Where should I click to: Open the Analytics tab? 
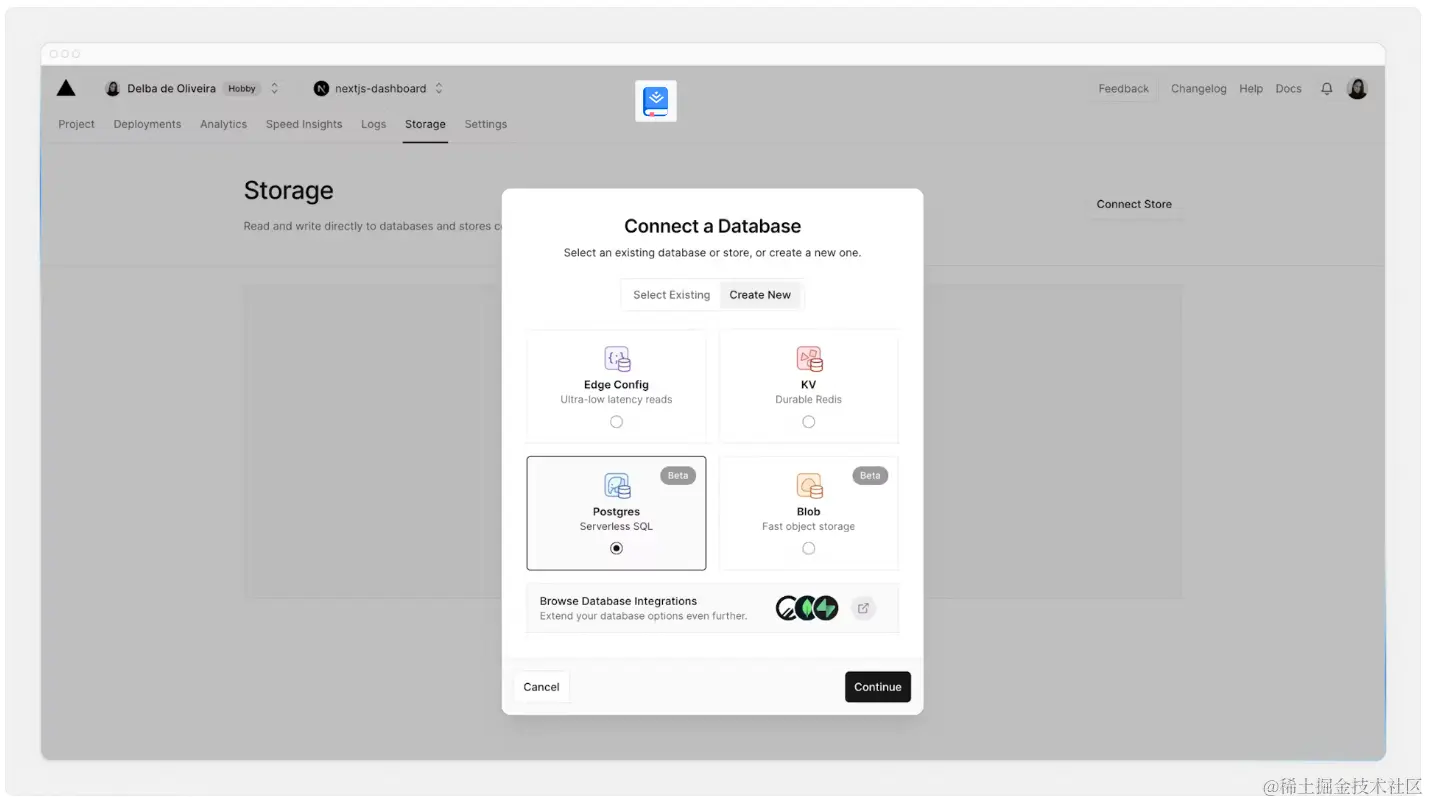pyautogui.click(x=223, y=124)
